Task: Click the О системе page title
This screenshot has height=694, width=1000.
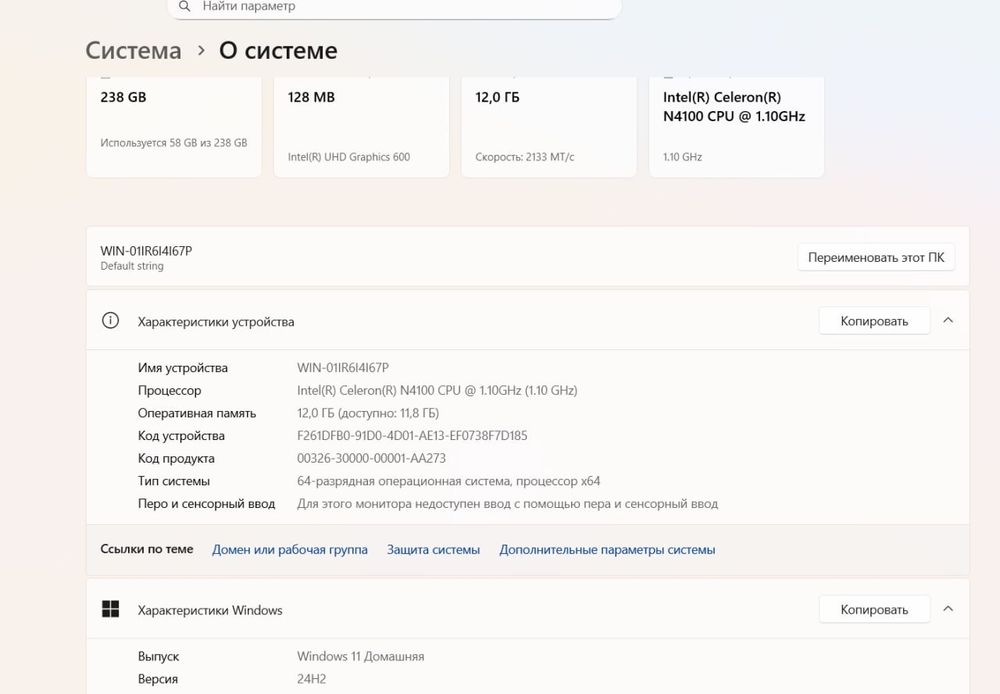Action: coord(278,51)
